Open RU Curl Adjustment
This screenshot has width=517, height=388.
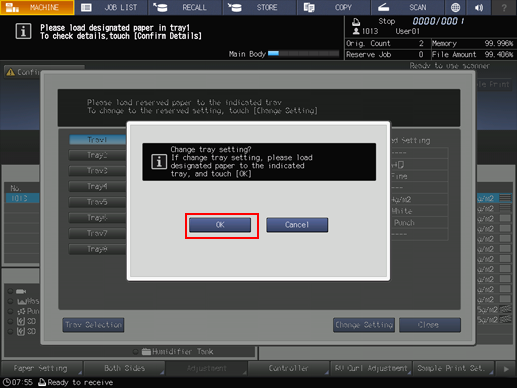(x=371, y=368)
